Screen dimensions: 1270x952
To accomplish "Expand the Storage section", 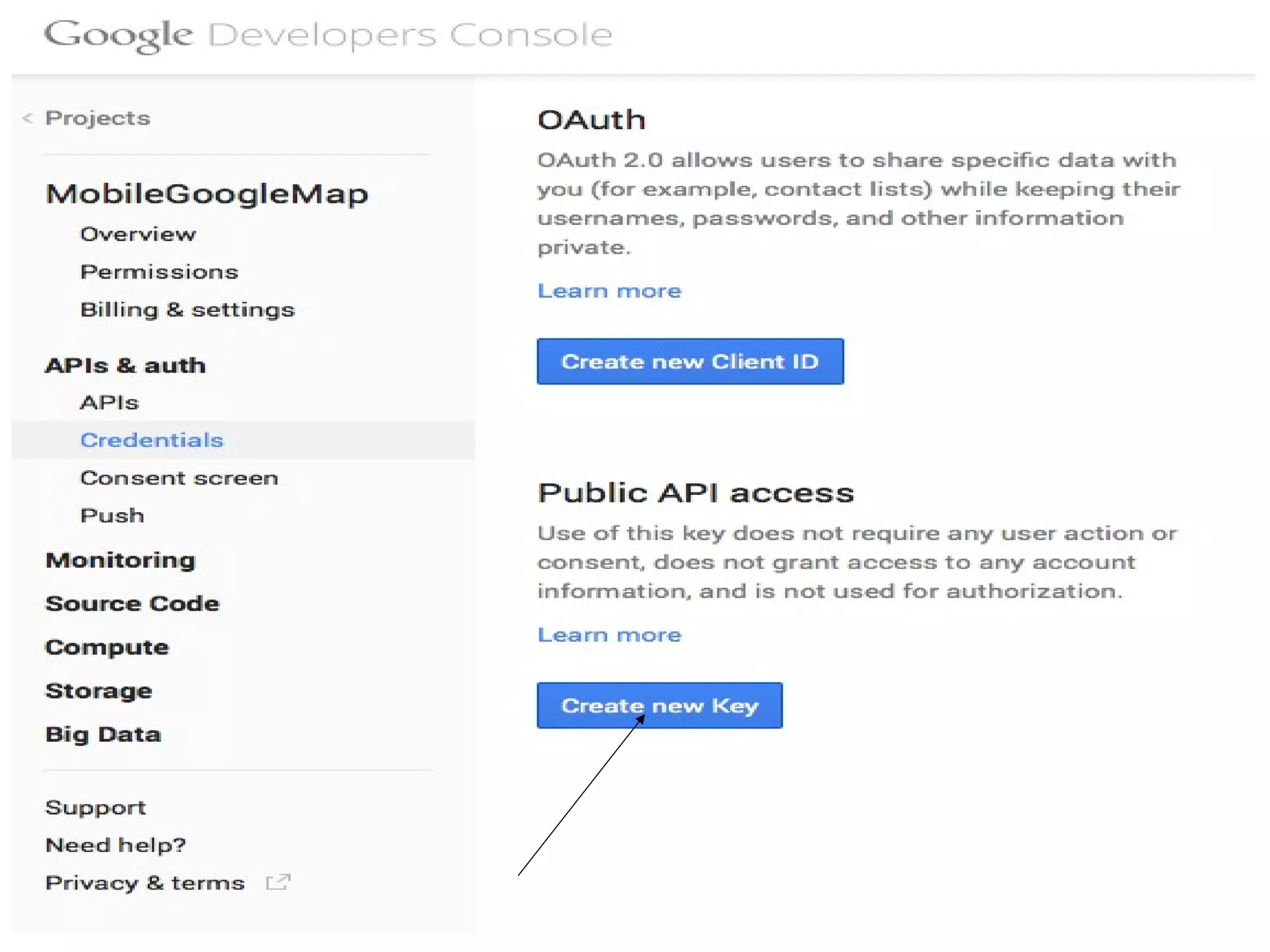I will coord(99,691).
